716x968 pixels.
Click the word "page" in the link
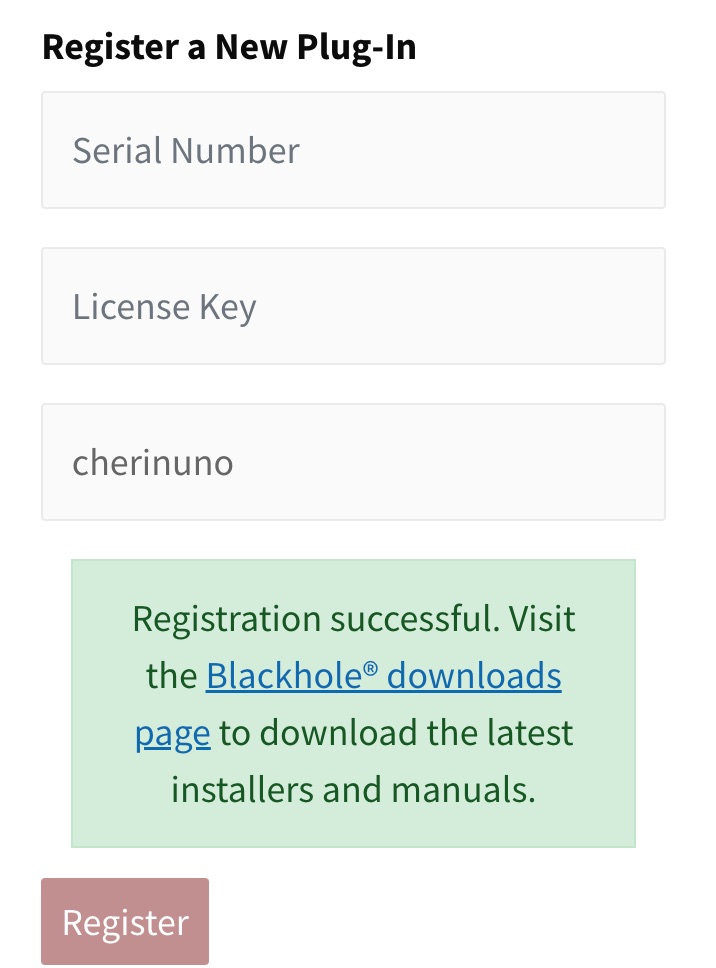click(x=172, y=734)
